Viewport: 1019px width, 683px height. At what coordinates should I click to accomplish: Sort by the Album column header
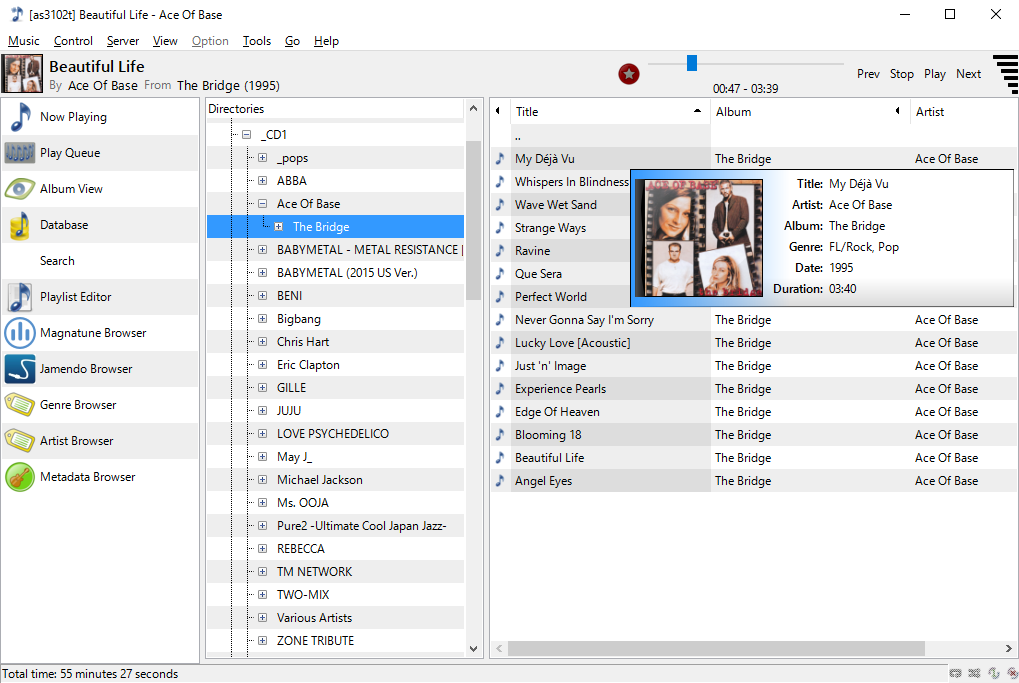pos(810,112)
